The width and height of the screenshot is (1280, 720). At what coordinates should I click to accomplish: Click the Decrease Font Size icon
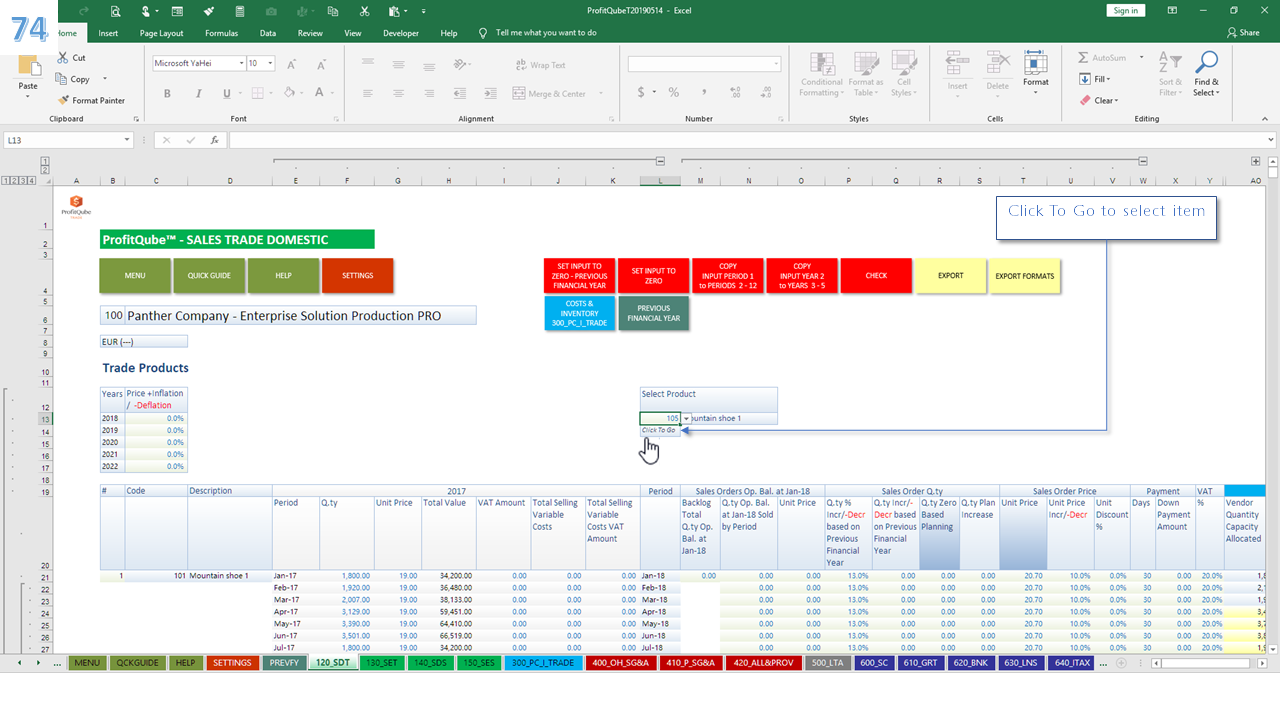point(320,64)
